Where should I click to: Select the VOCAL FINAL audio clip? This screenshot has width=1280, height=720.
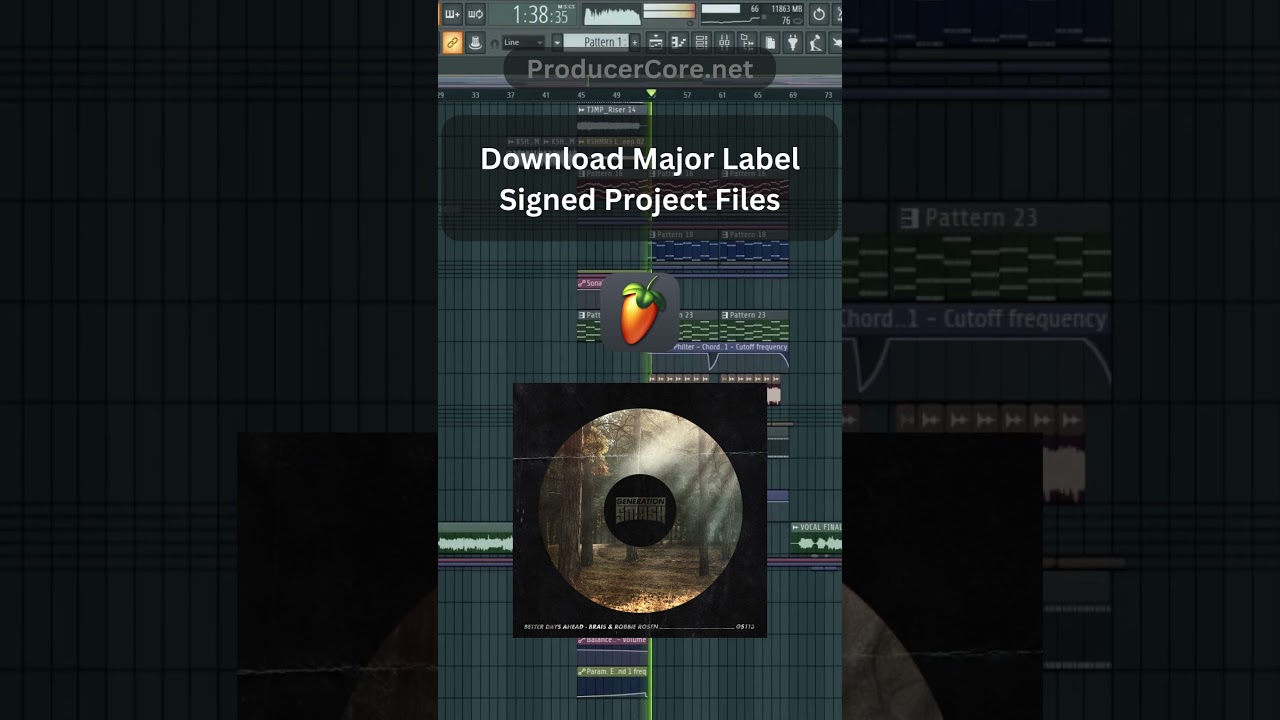(x=816, y=540)
